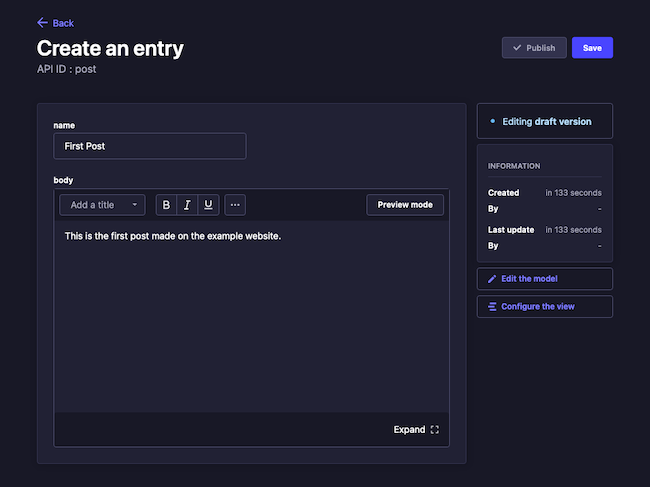Toggle underline formatting in body editor
The width and height of the screenshot is (650, 487).
tap(208, 205)
